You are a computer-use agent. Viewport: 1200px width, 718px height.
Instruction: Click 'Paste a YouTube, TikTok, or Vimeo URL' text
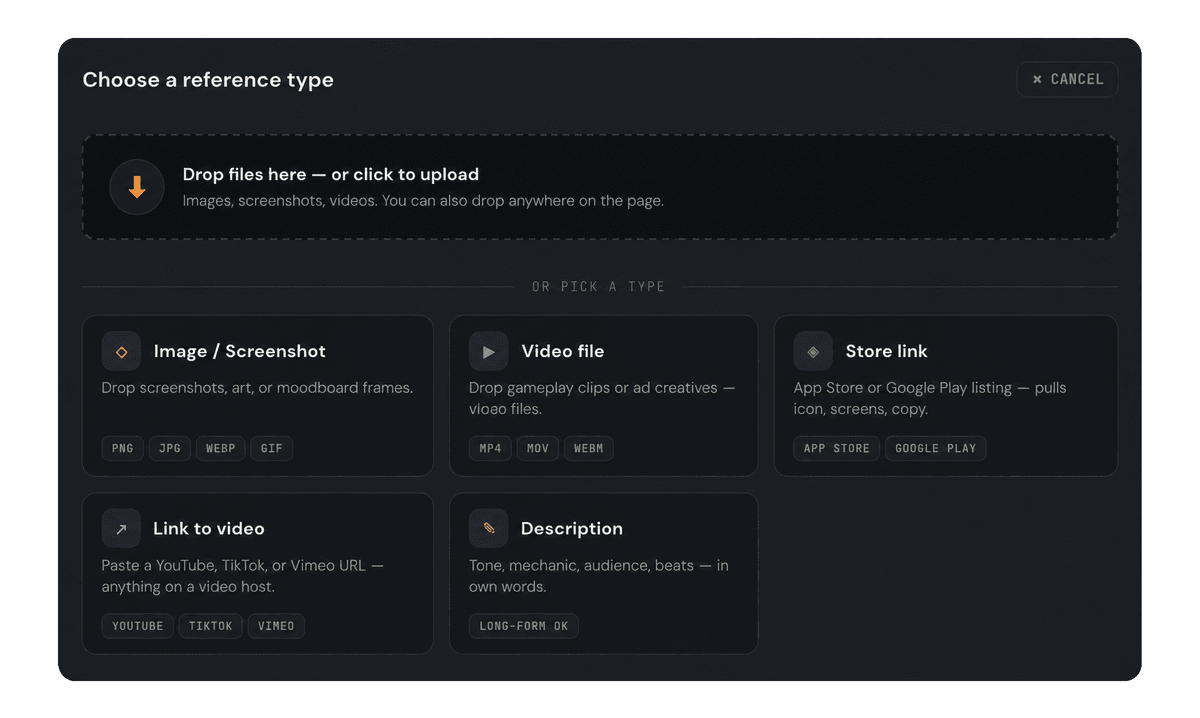point(243,575)
